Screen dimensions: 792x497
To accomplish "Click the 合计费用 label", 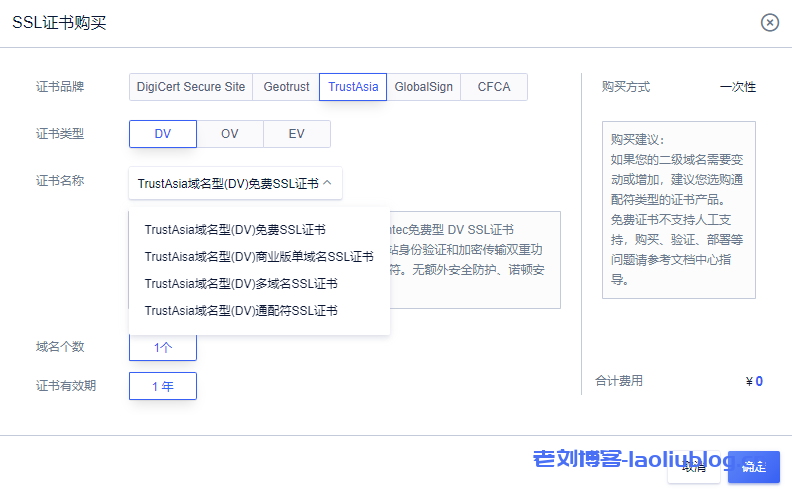I will pyautogui.click(x=619, y=381).
